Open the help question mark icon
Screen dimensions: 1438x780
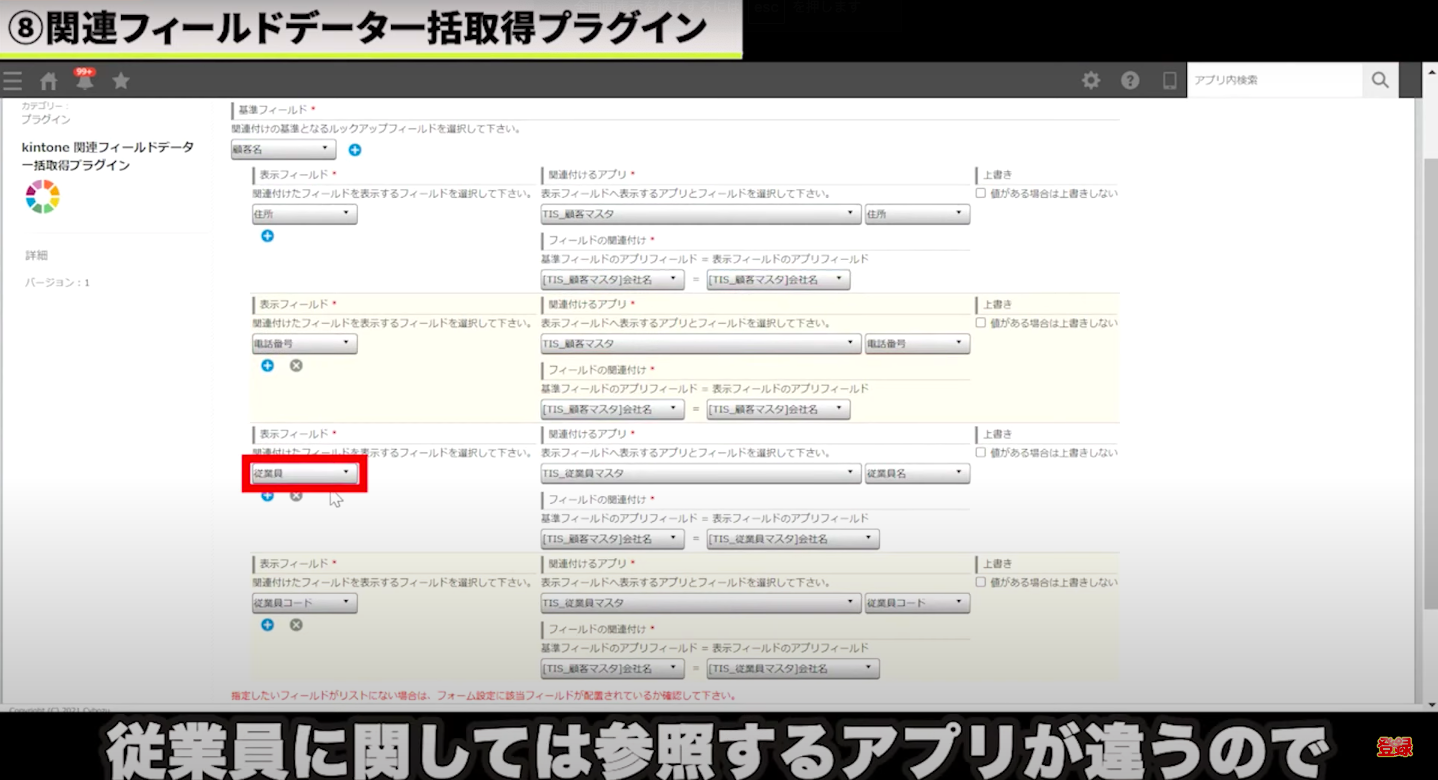1130,81
